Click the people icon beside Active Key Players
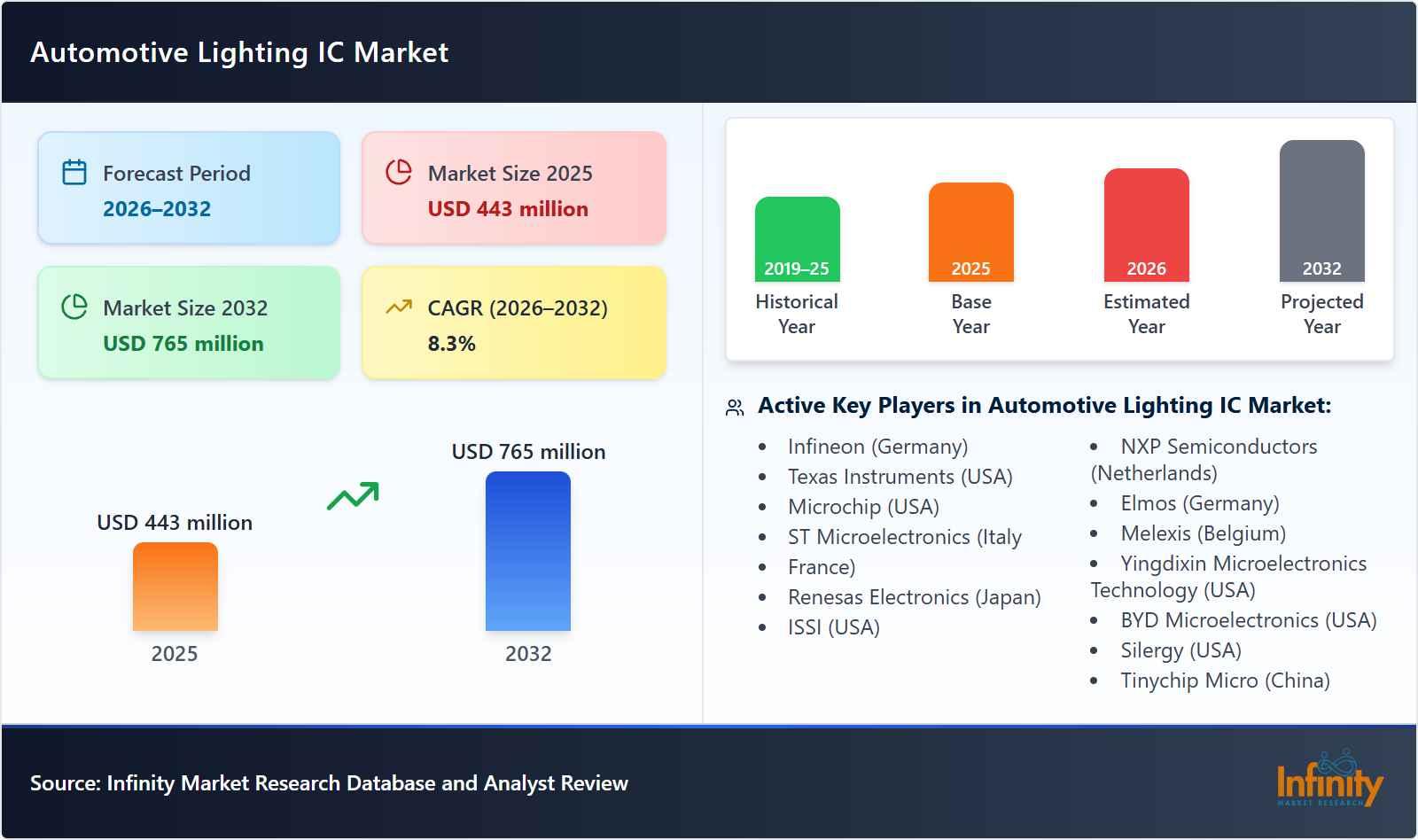 click(x=735, y=408)
